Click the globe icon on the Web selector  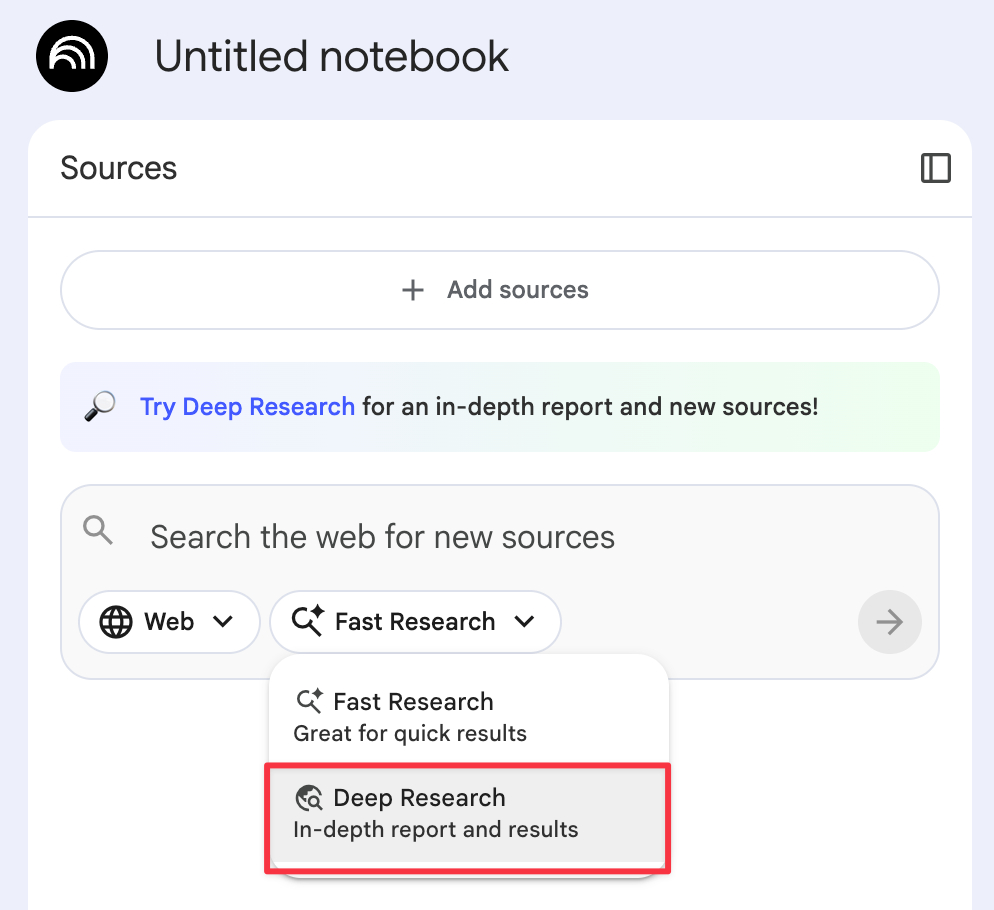click(116, 622)
